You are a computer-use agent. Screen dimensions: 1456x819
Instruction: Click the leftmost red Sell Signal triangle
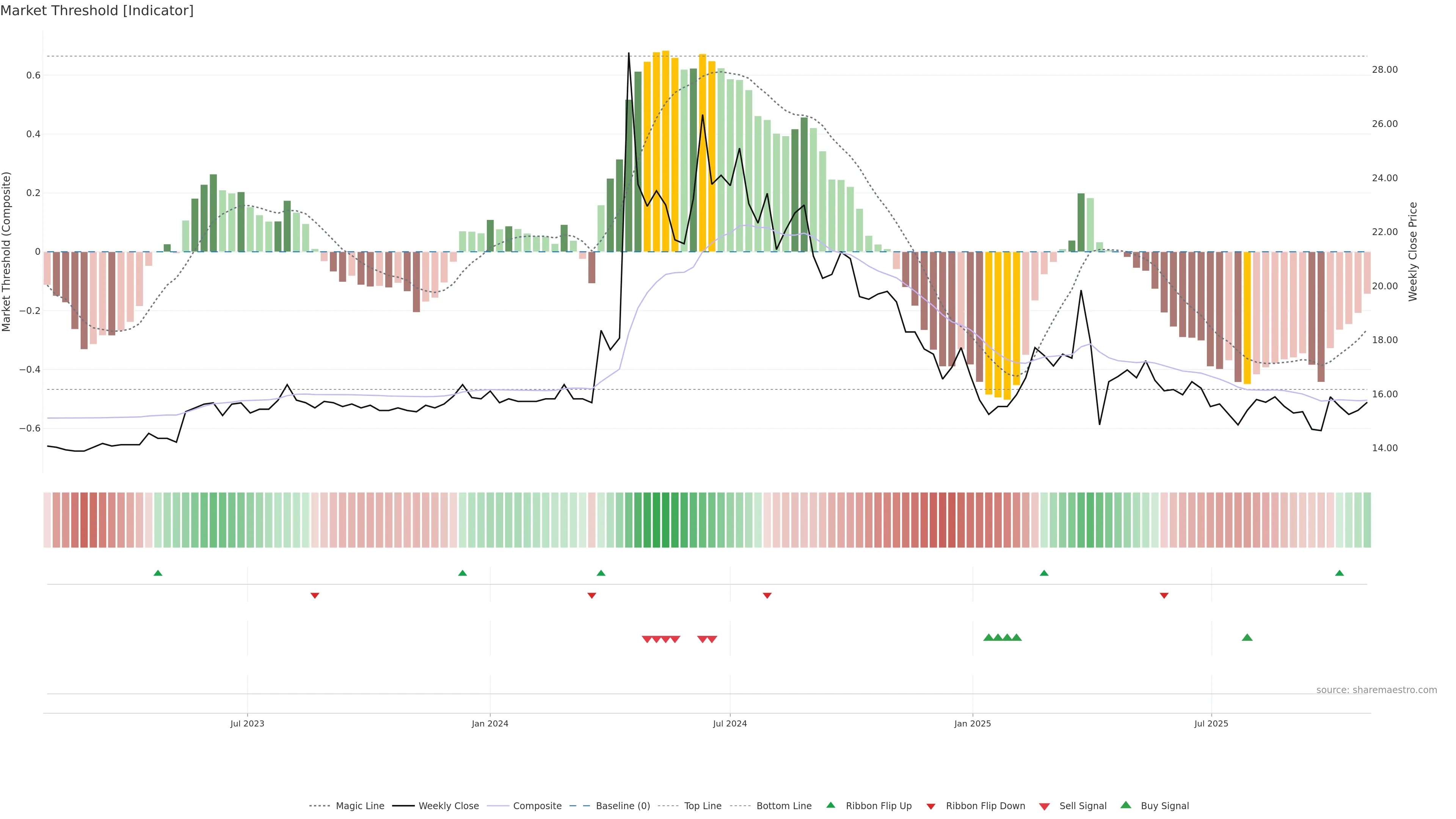(x=647, y=639)
